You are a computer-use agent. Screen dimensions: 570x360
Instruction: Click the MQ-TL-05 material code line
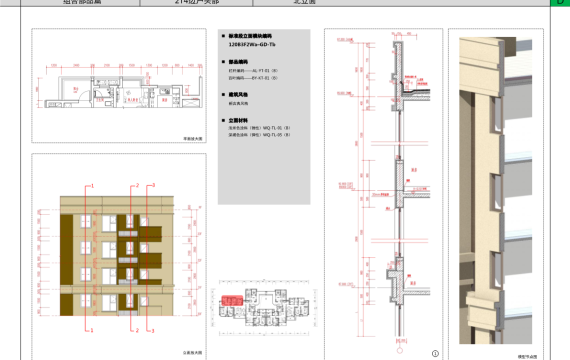click(x=259, y=135)
